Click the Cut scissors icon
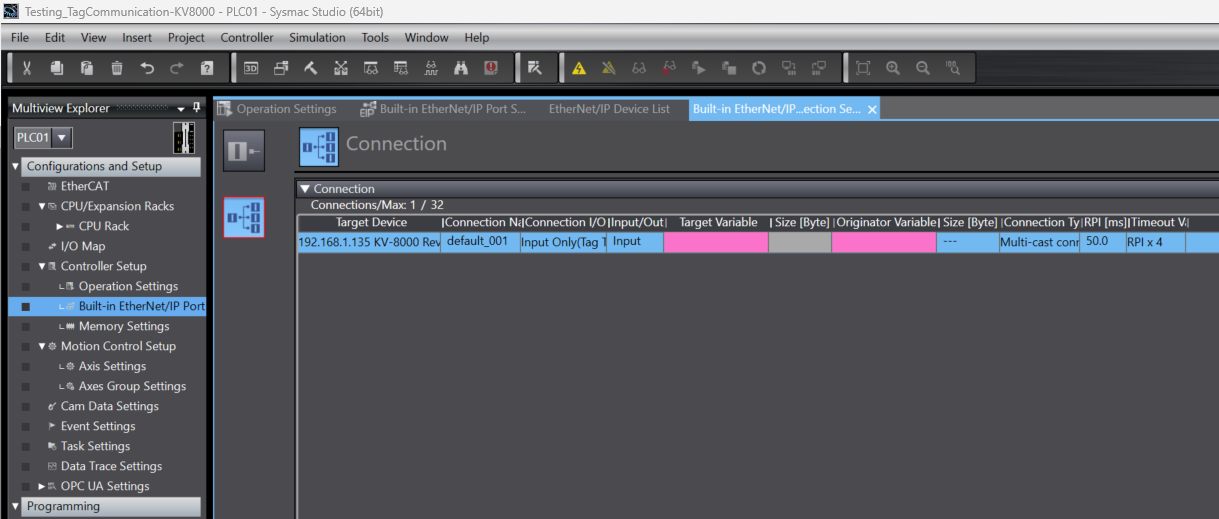Viewport: 1219px width, 519px height. [27, 68]
